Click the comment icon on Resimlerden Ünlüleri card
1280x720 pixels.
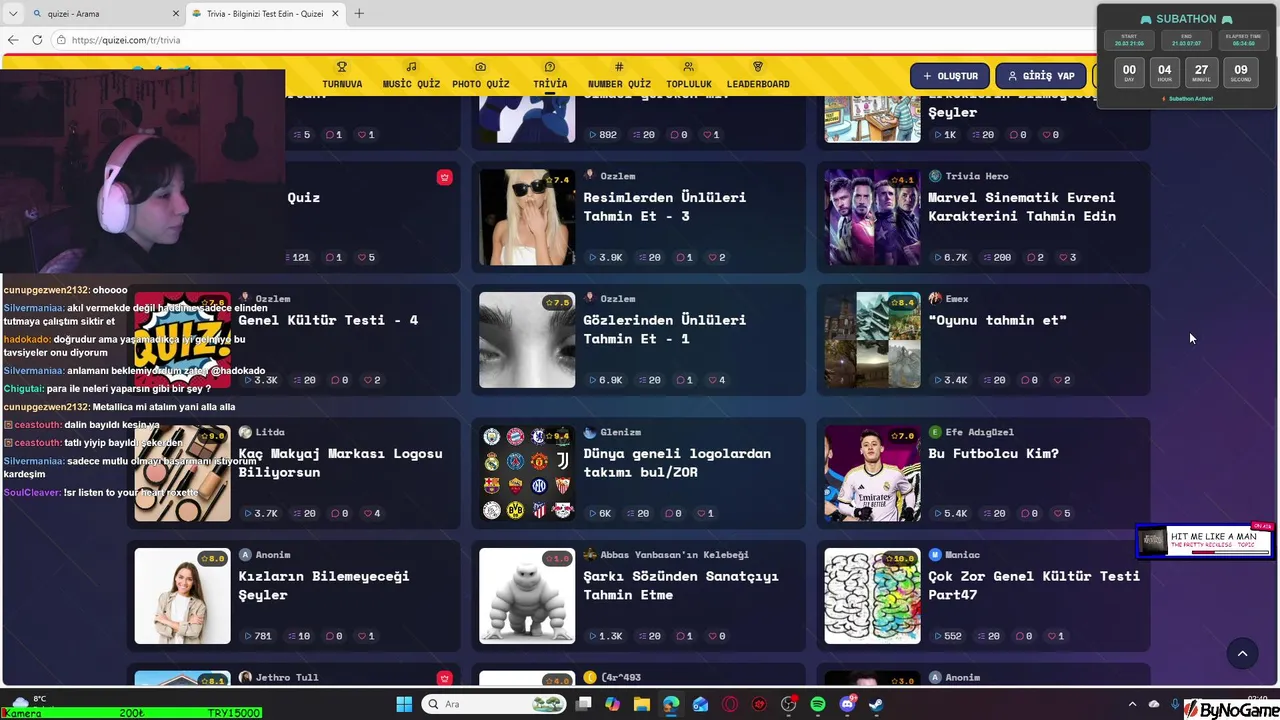680,257
